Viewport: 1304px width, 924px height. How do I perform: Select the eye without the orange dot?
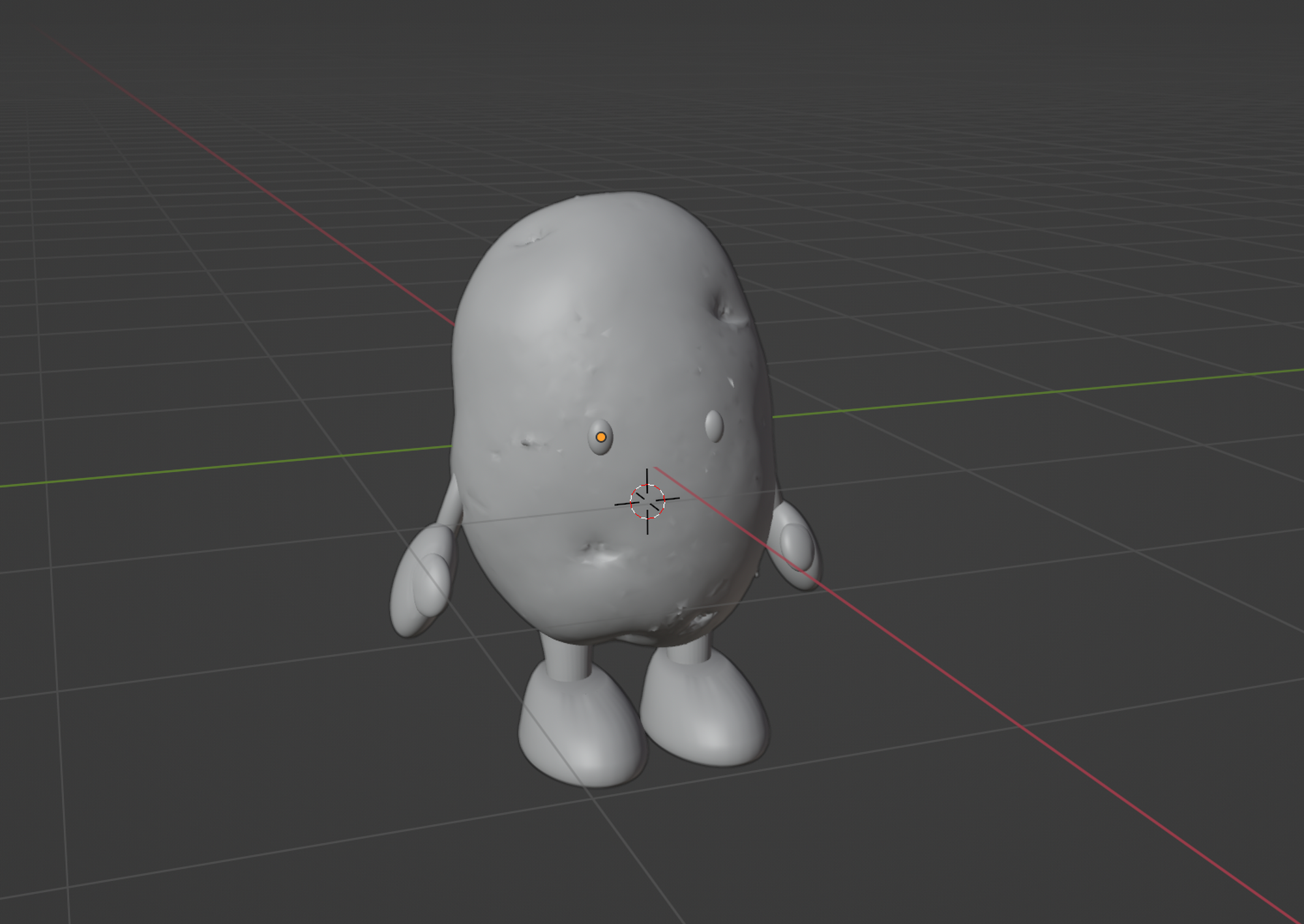[714, 426]
